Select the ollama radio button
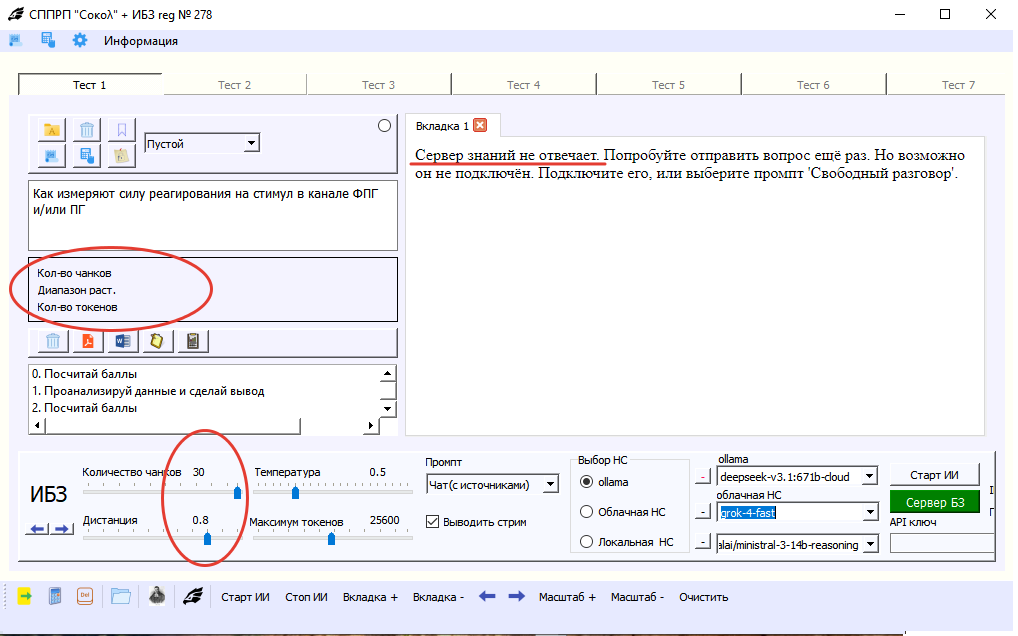Screen dimensions: 1018x636 coord(587,482)
